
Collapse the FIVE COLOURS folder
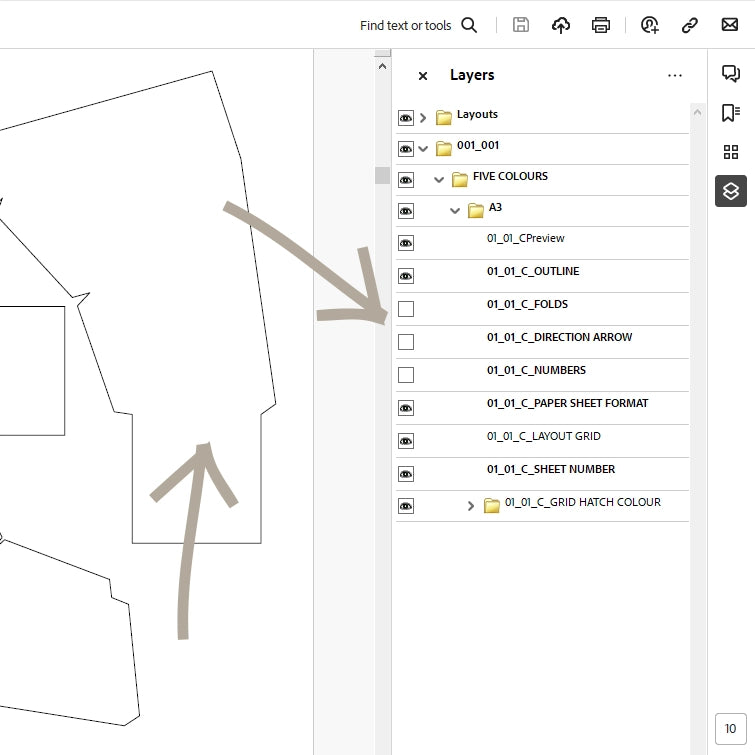439,180
